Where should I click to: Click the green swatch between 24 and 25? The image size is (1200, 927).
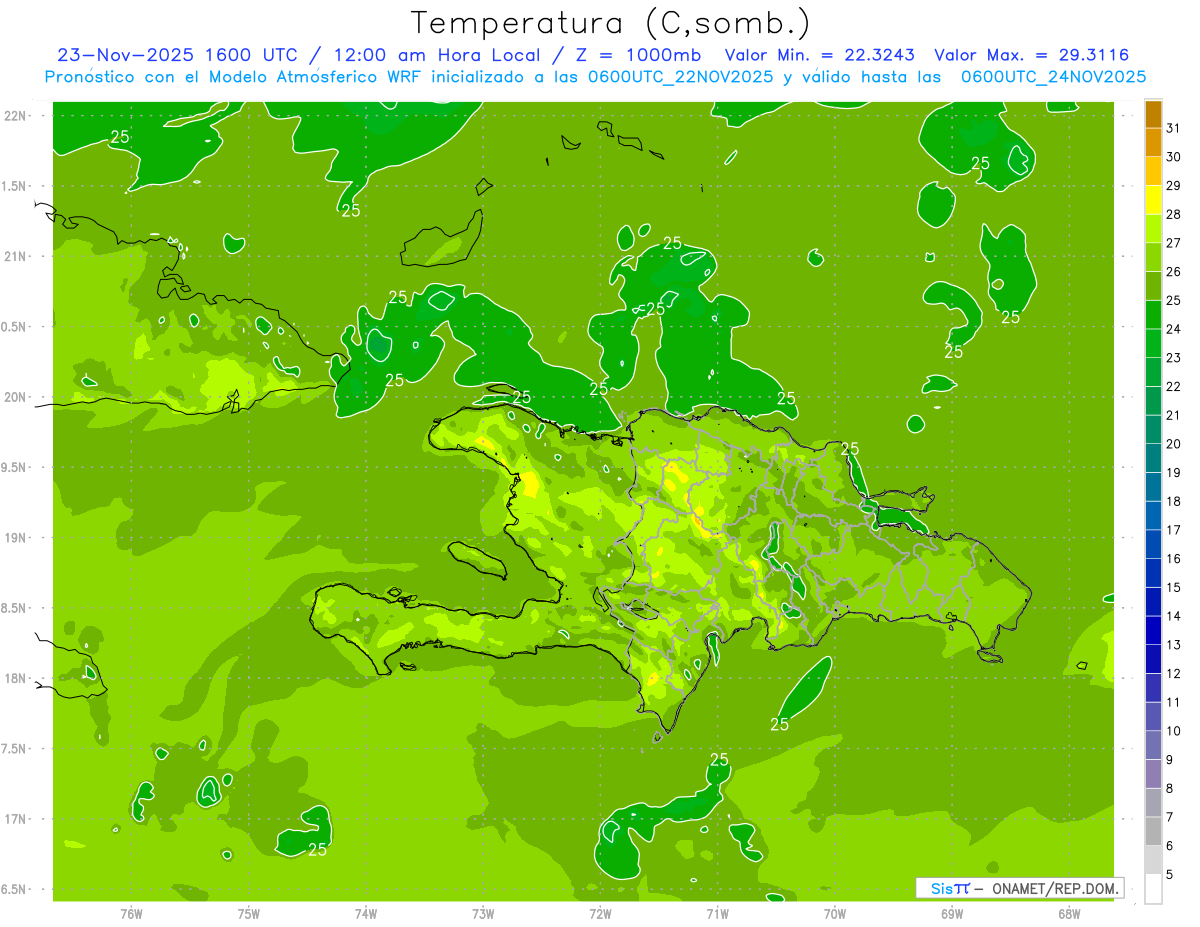(x=1154, y=314)
